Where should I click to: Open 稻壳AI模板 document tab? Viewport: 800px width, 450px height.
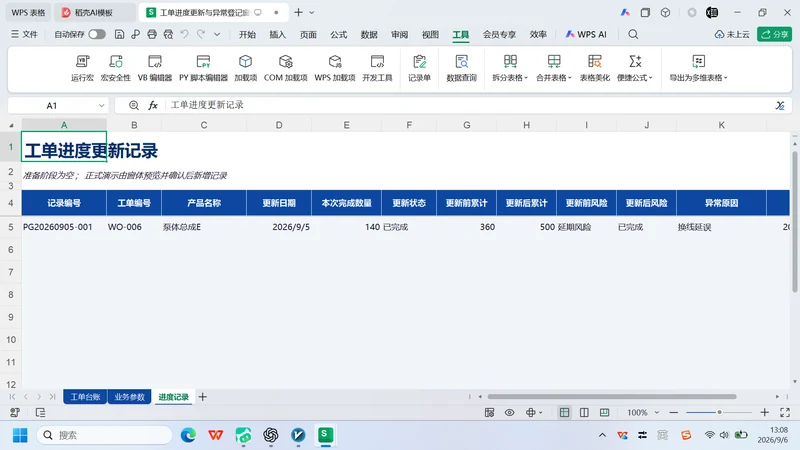[x=93, y=12]
